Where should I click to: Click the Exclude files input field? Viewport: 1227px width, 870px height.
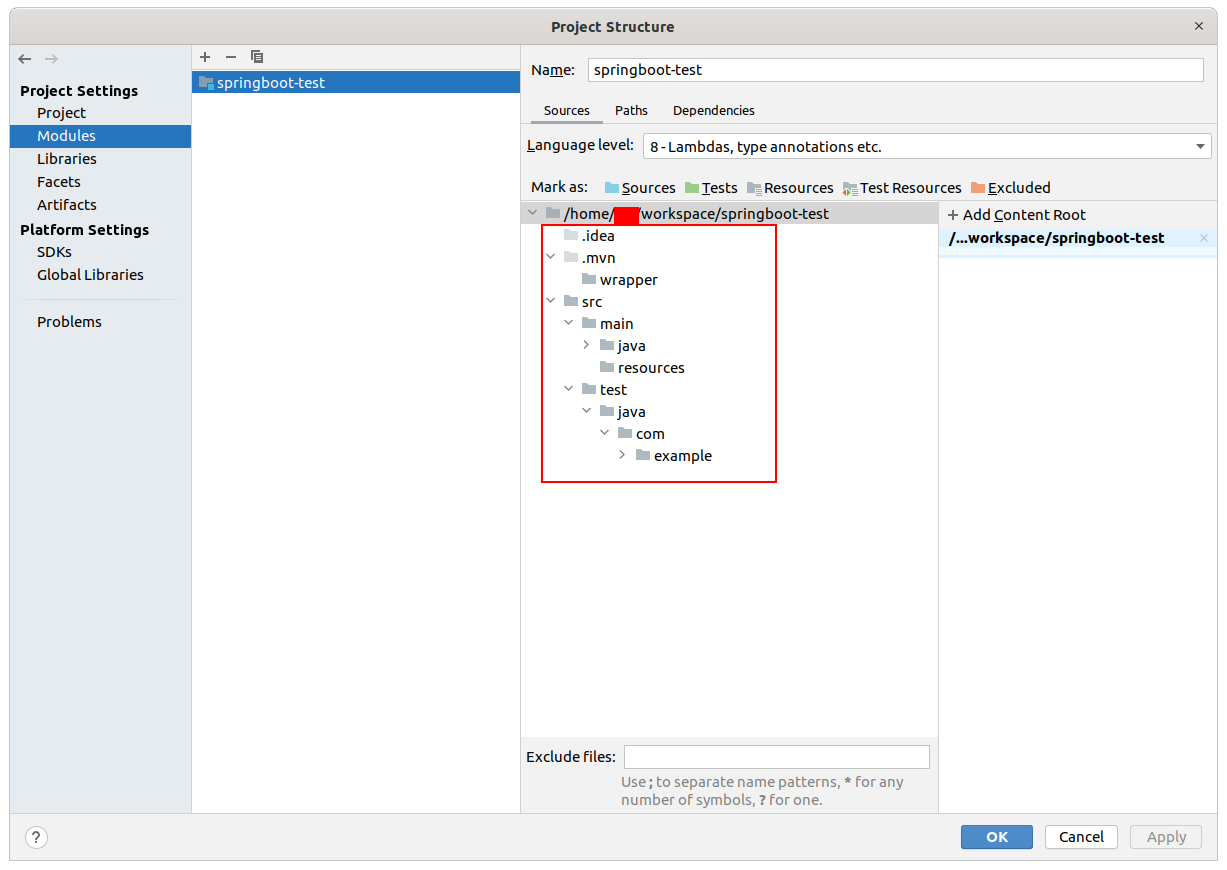(776, 757)
